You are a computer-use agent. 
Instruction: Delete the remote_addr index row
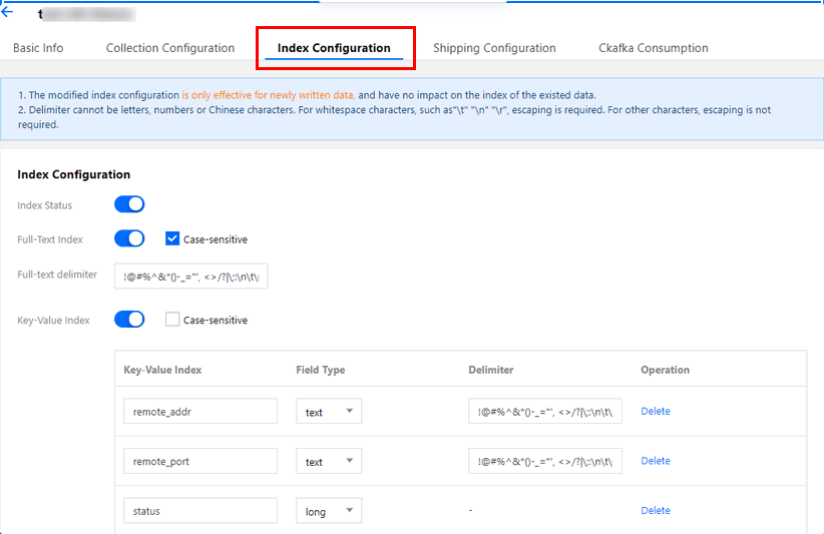655,411
